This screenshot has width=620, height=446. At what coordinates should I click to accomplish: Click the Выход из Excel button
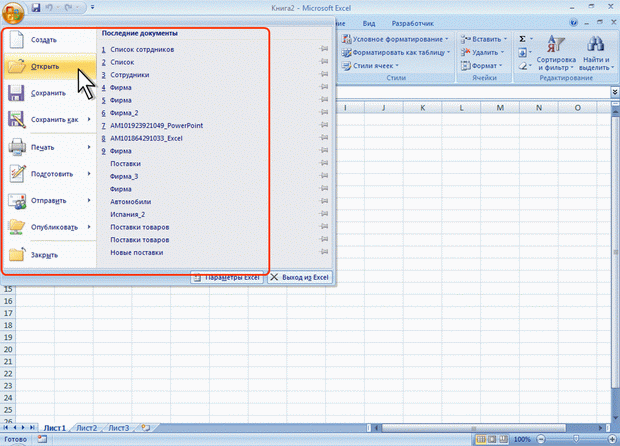pyautogui.click(x=300, y=277)
